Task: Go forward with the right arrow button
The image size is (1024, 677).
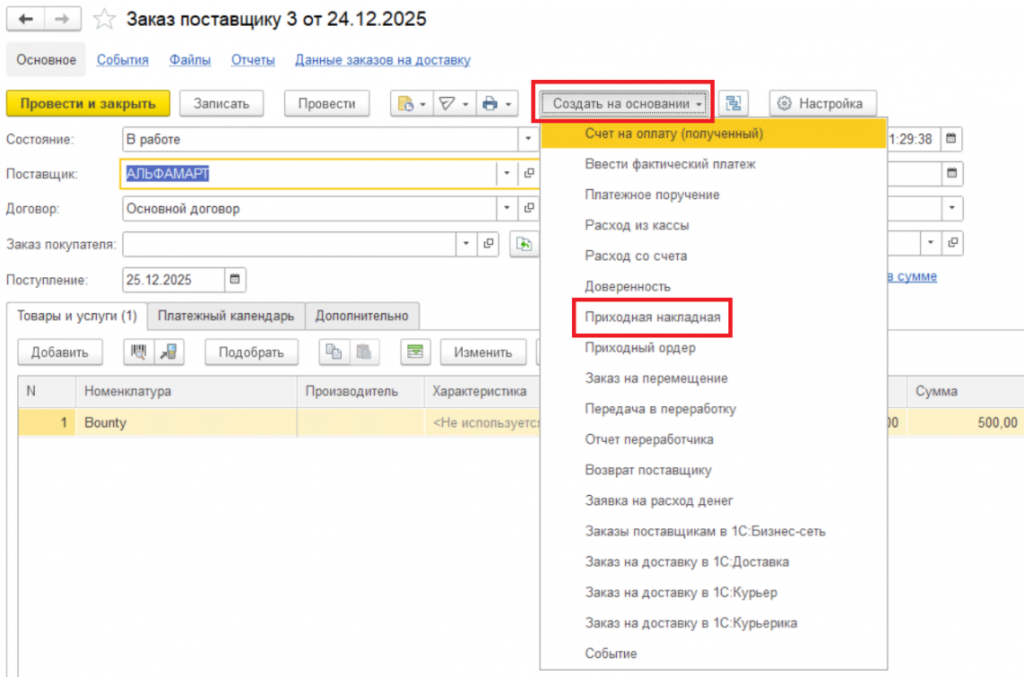Action: 62,19
